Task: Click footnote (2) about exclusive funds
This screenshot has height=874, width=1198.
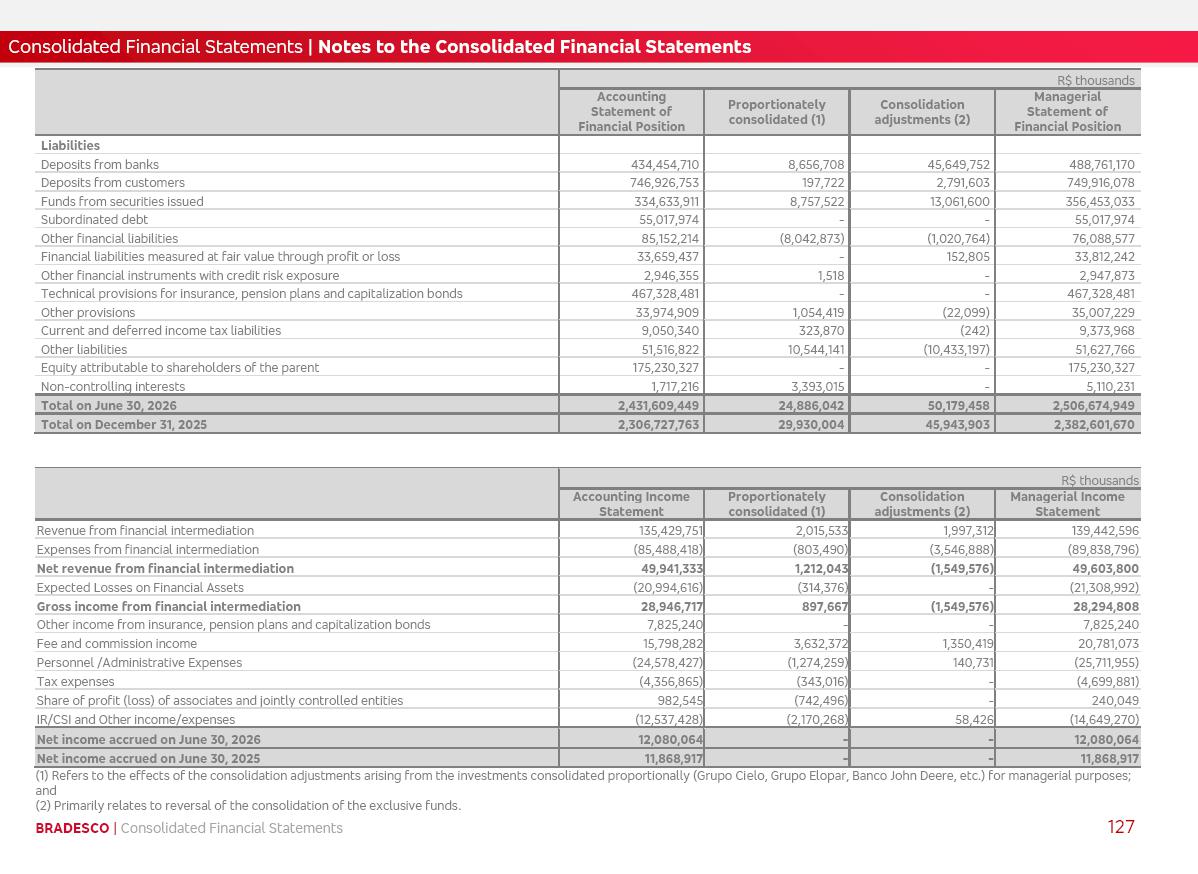Action: point(248,805)
